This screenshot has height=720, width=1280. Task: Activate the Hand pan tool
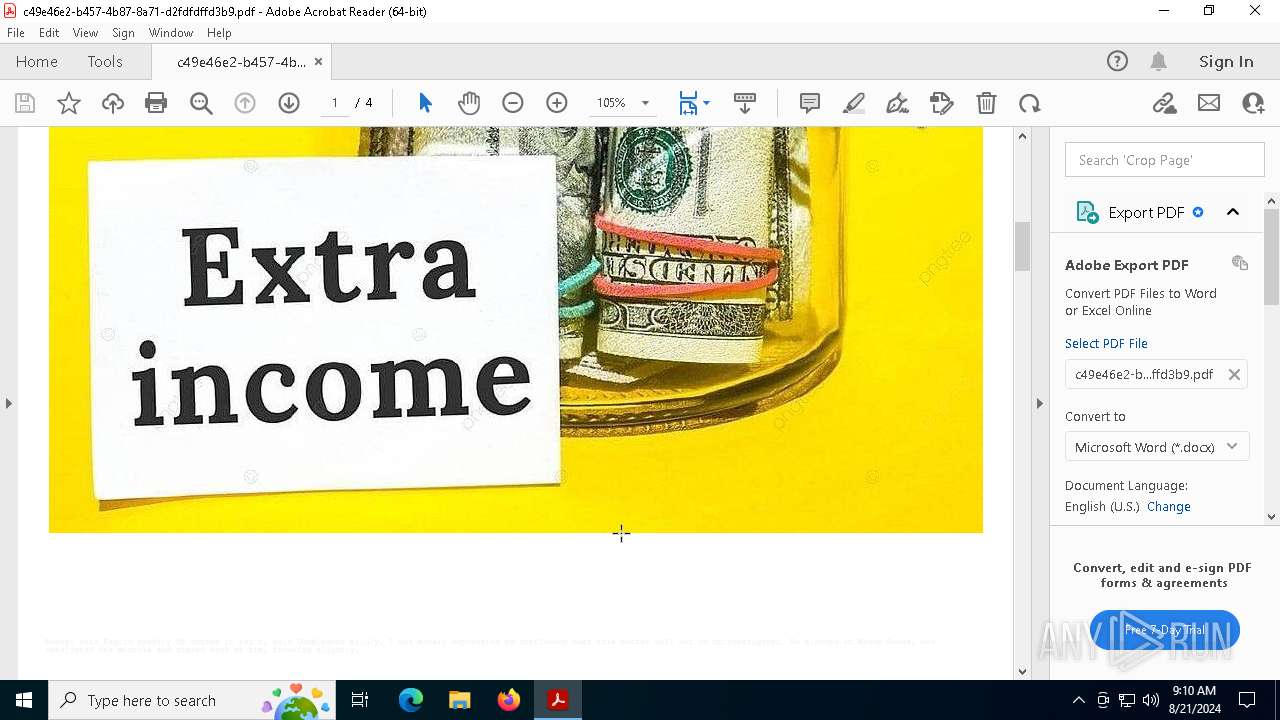coord(469,103)
